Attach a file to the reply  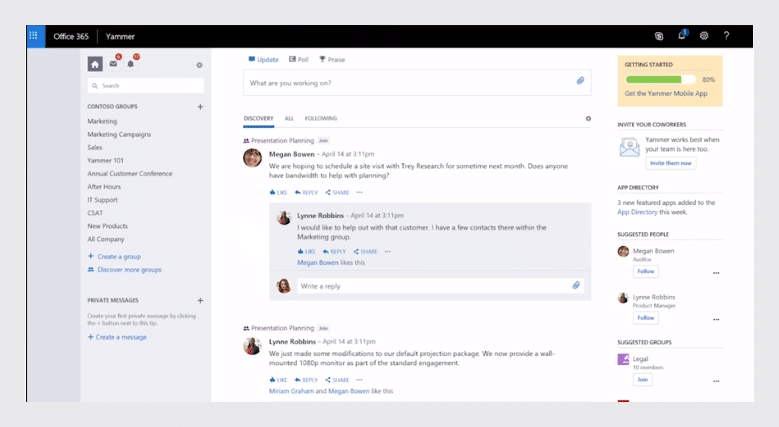click(x=576, y=285)
